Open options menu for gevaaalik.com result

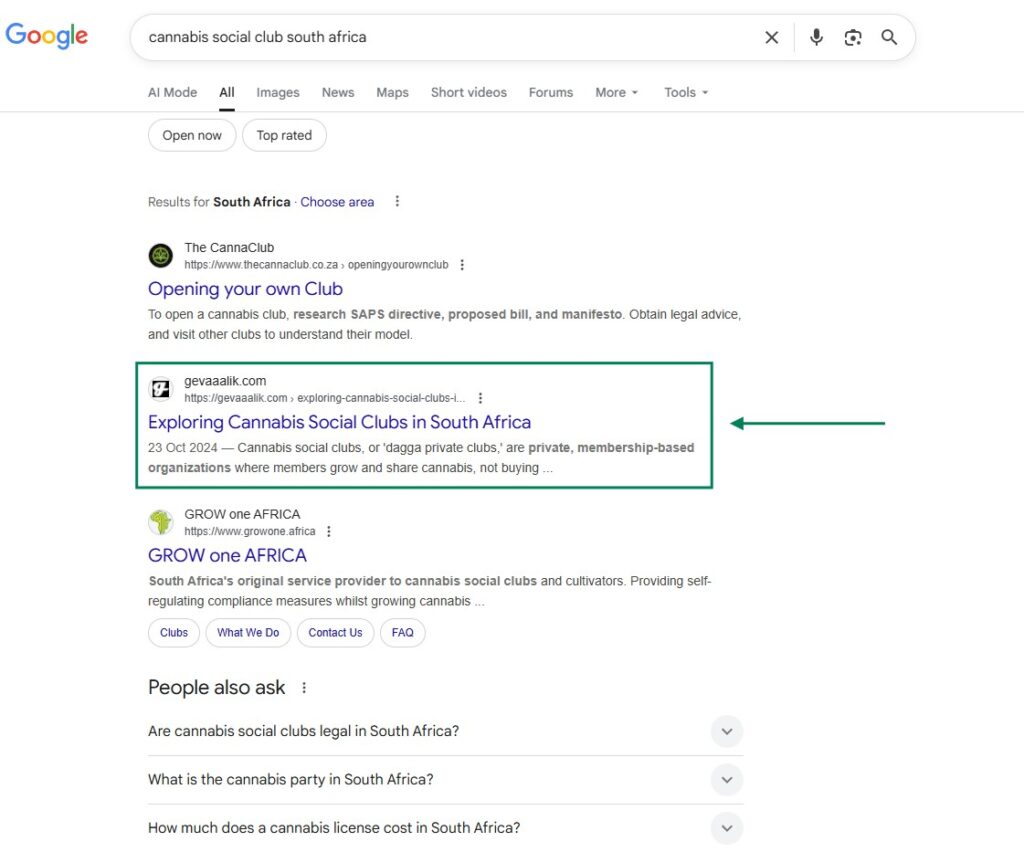coord(481,398)
